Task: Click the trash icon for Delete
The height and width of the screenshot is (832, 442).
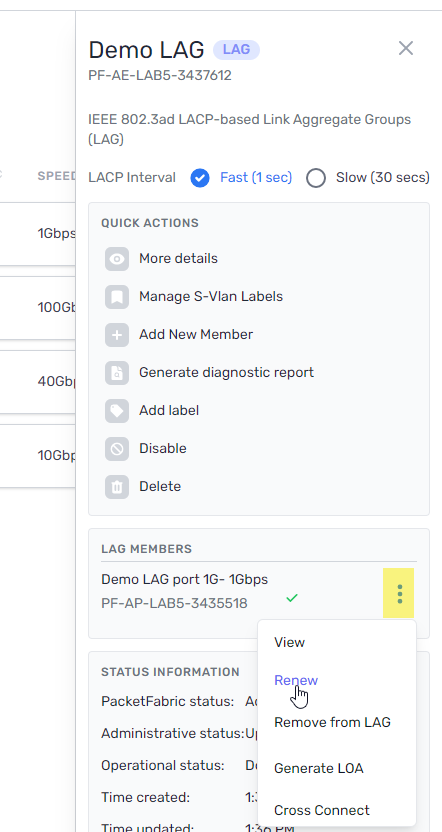Action: pos(117,487)
